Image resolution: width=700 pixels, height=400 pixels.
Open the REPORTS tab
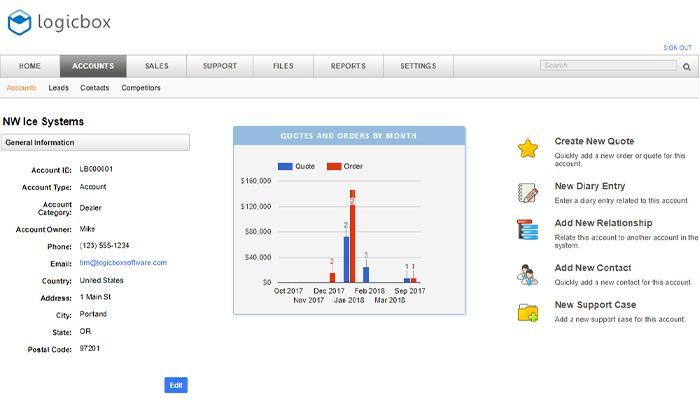(x=348, y=66)
